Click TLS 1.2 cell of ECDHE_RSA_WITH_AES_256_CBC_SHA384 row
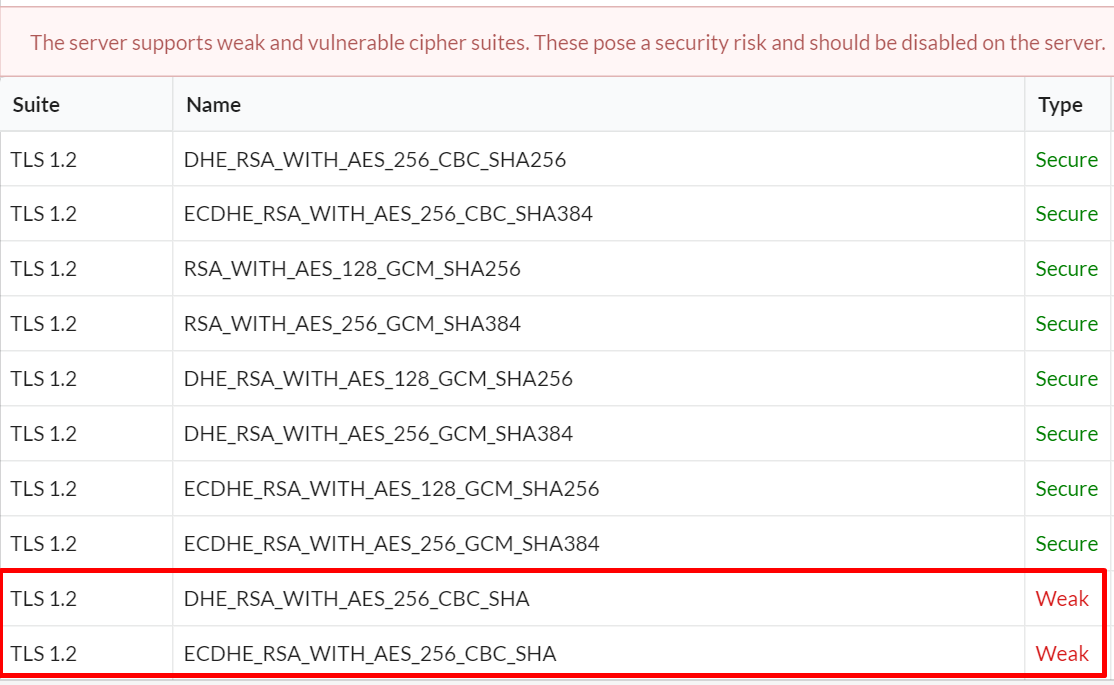1114x685 pixels. point(43,214)
